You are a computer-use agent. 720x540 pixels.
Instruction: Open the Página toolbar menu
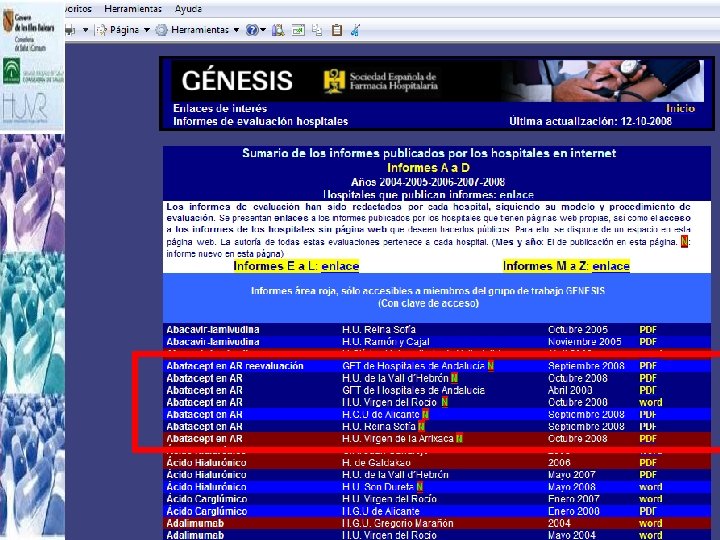(123, 30)
